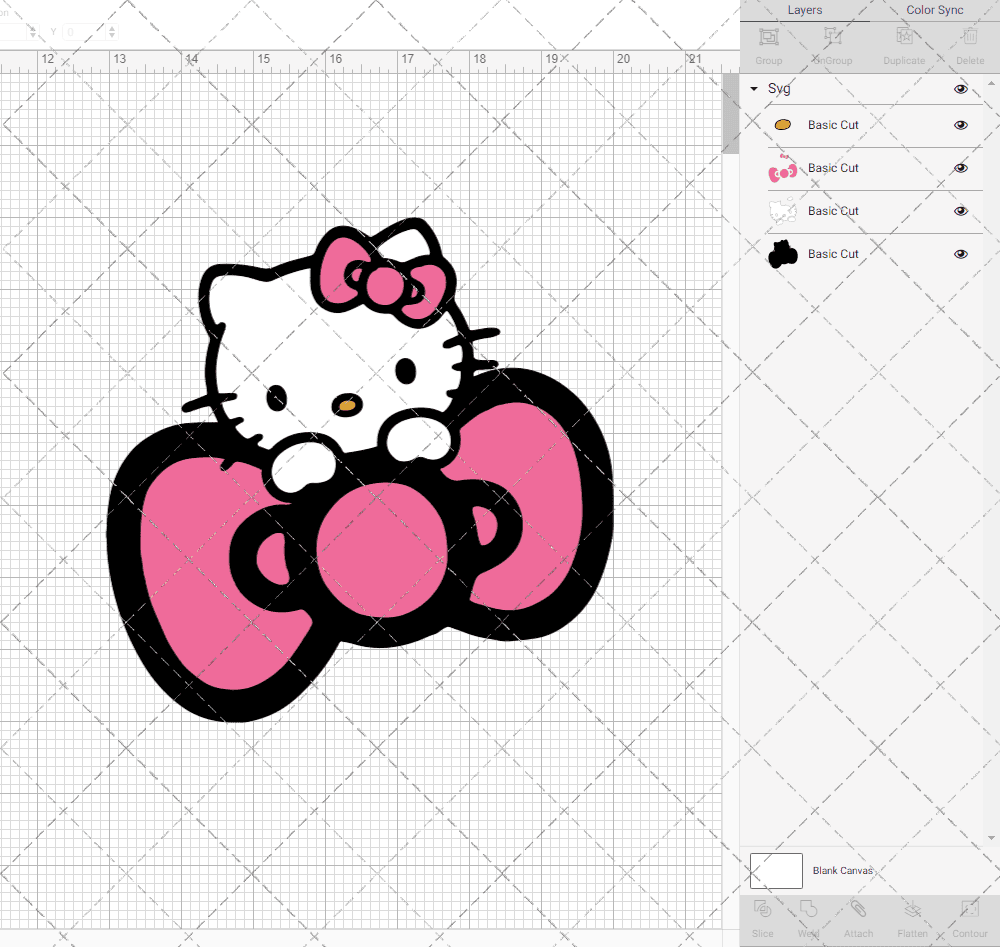
Task: Click the UnGroup icon
Action: pos(832,37)
